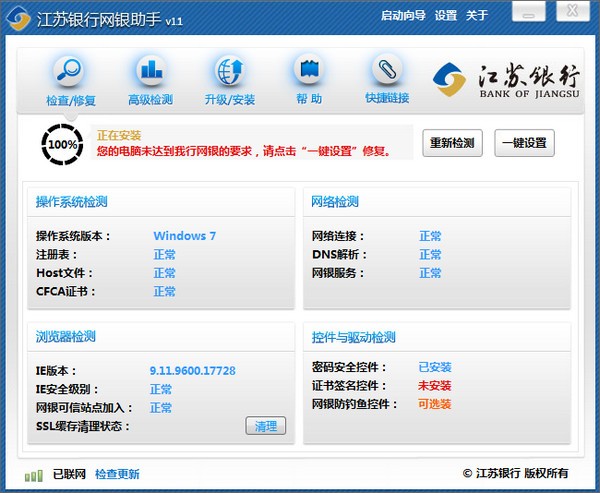Click the 检查更新 link
This screenshot has width=600, height=493.
[x=117, y=474]
